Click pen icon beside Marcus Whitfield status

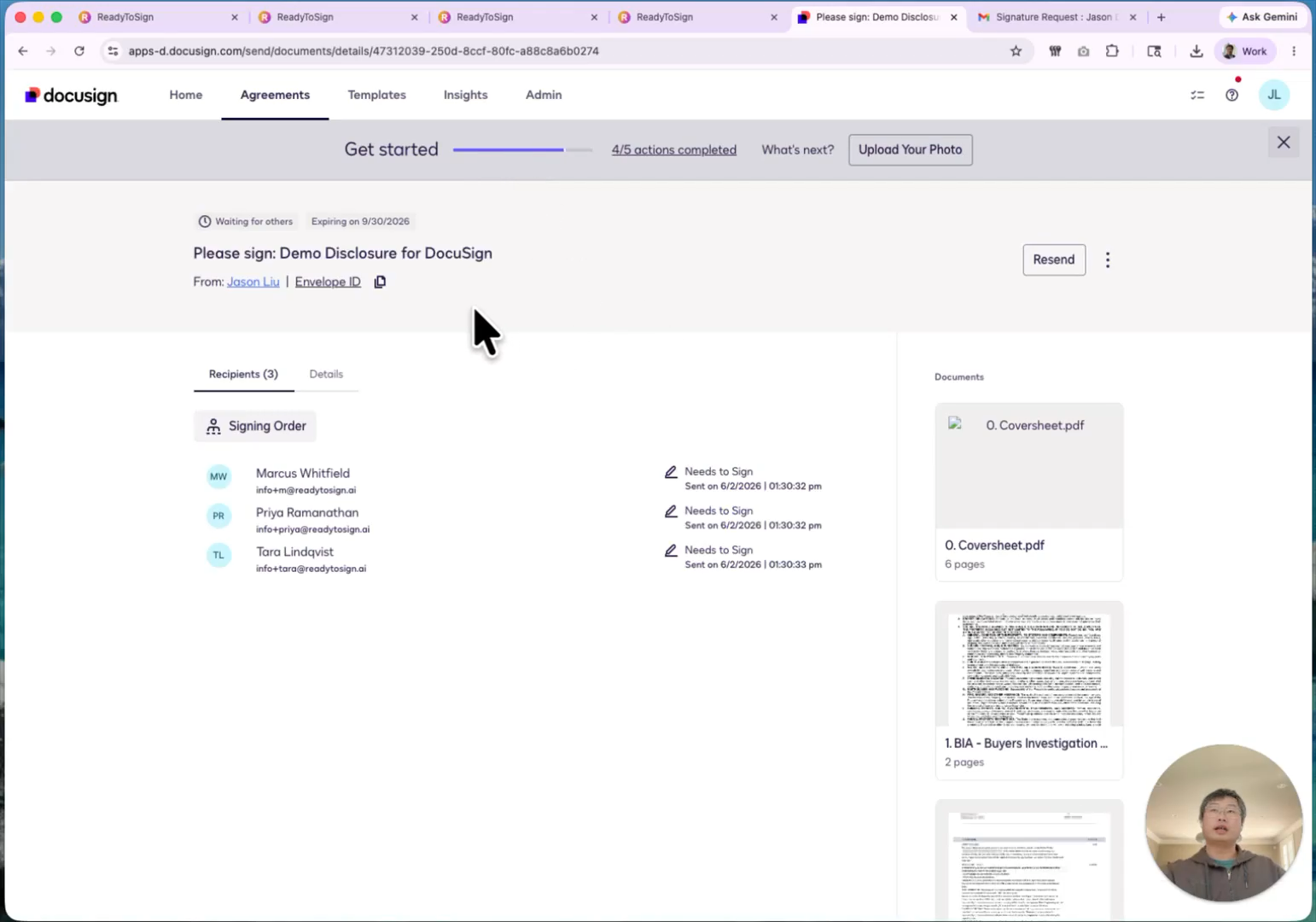(x=671, y=472)
